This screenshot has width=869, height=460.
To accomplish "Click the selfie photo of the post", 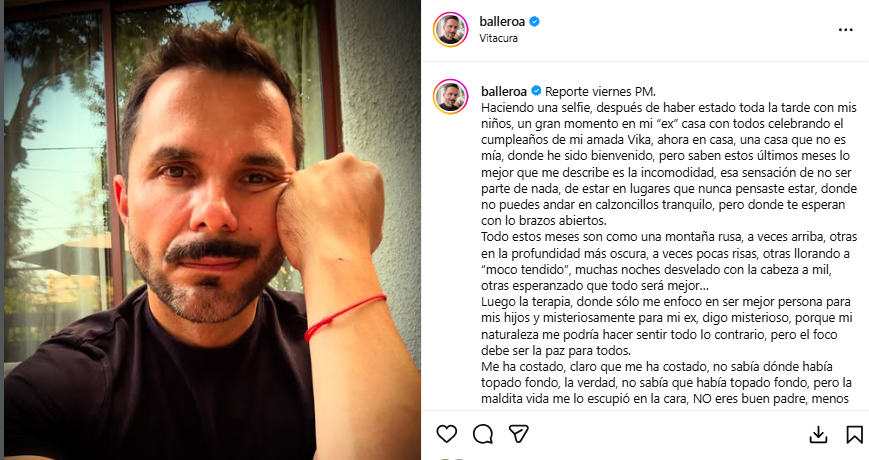I will pos(212,230).
